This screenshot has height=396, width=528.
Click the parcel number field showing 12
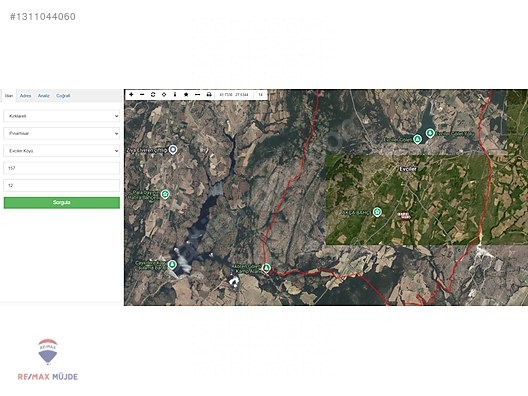[62, 185]
